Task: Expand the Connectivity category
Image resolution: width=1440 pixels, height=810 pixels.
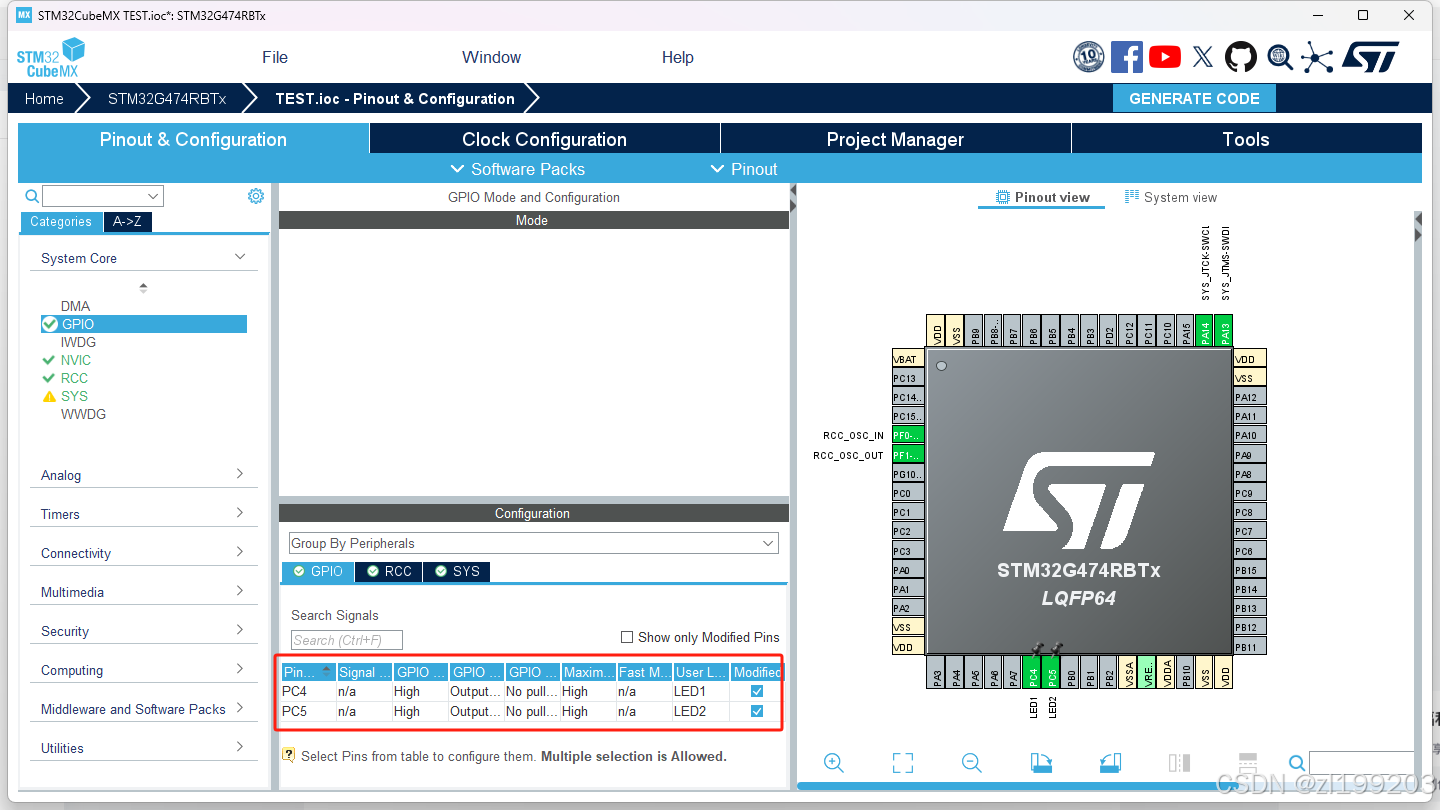Action: [x=143, y=553]
